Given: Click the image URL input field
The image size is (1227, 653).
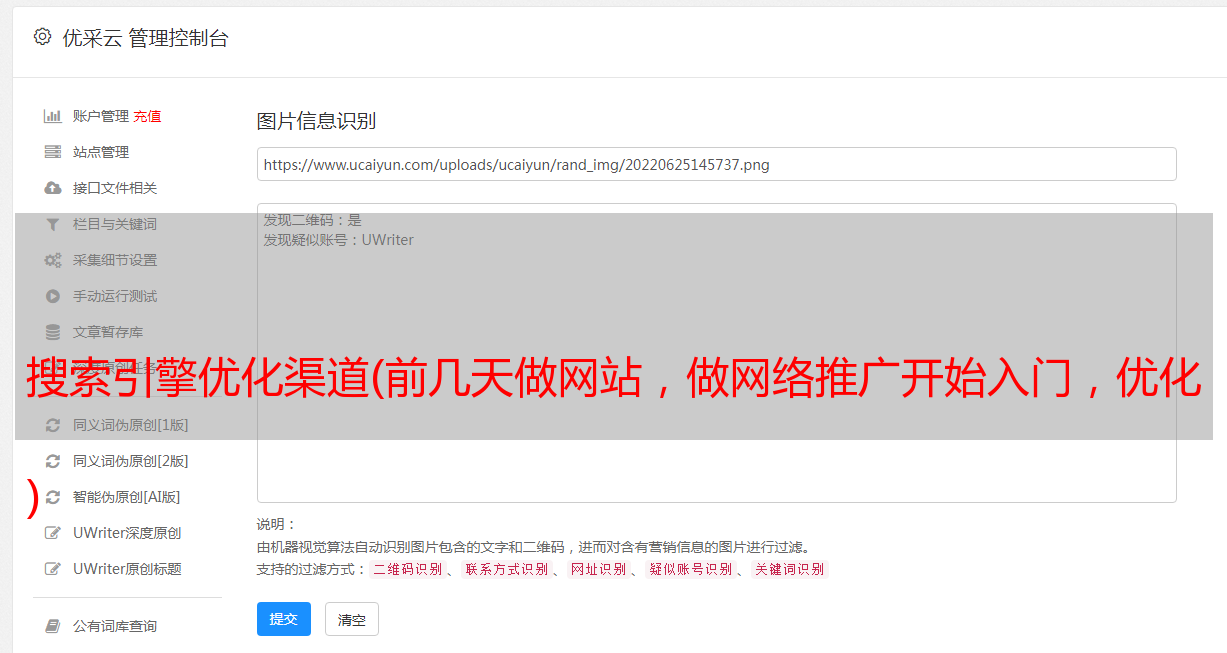Looking at the screenshot, I should pos(716,164).
